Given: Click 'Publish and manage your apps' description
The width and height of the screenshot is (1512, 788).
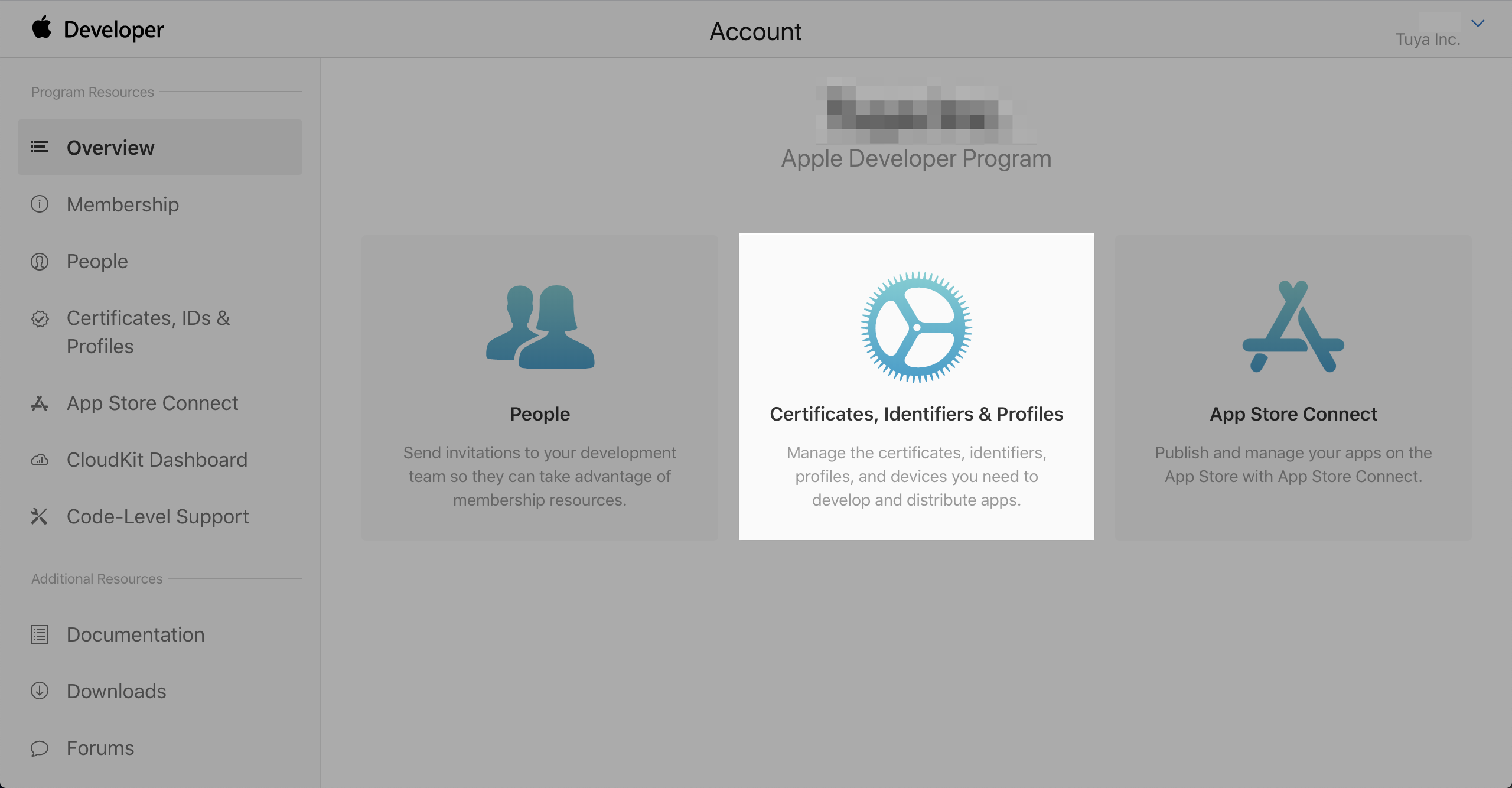Looking at the screenshot, I should pos(1293,464).
